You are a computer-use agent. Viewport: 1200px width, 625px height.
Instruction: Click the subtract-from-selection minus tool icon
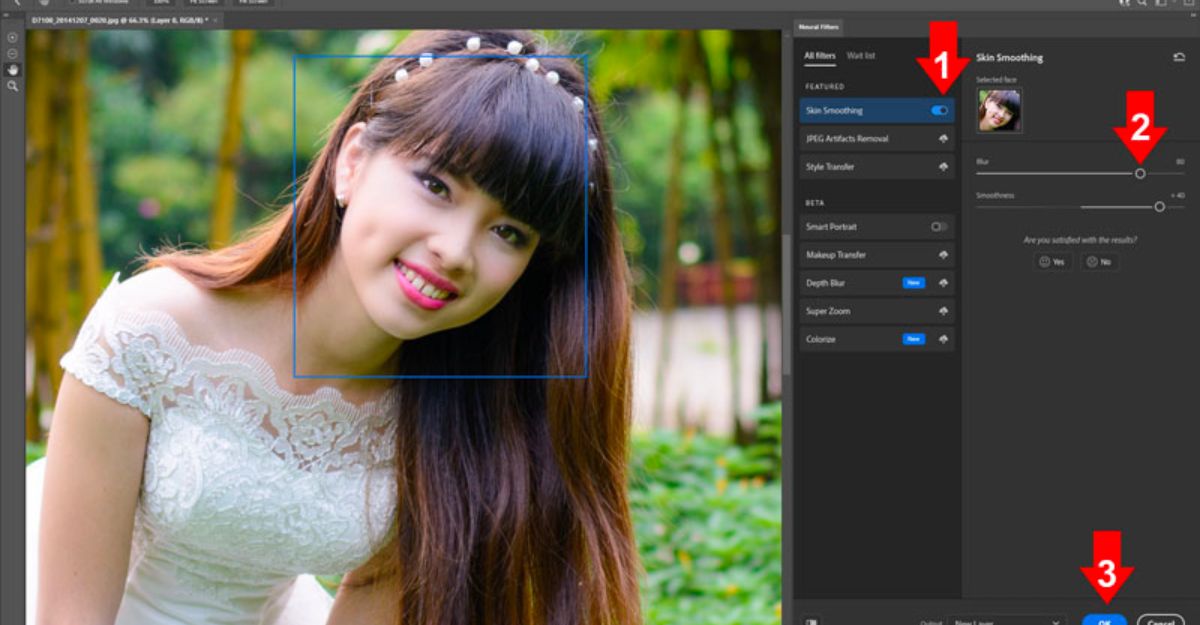pyautogui.click(x=12, y=53)
